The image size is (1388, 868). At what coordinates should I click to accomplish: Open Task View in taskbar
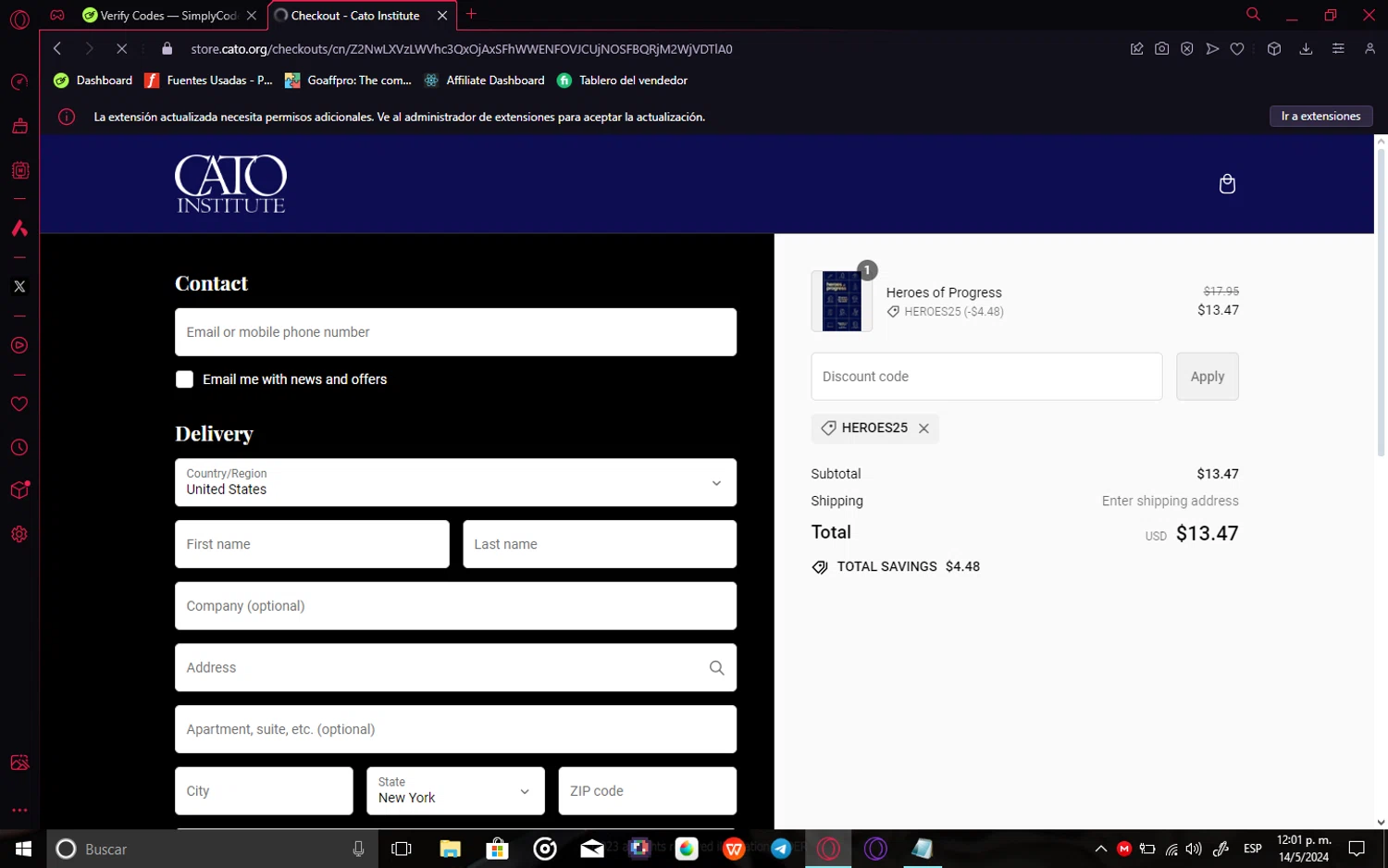point(402,849)
